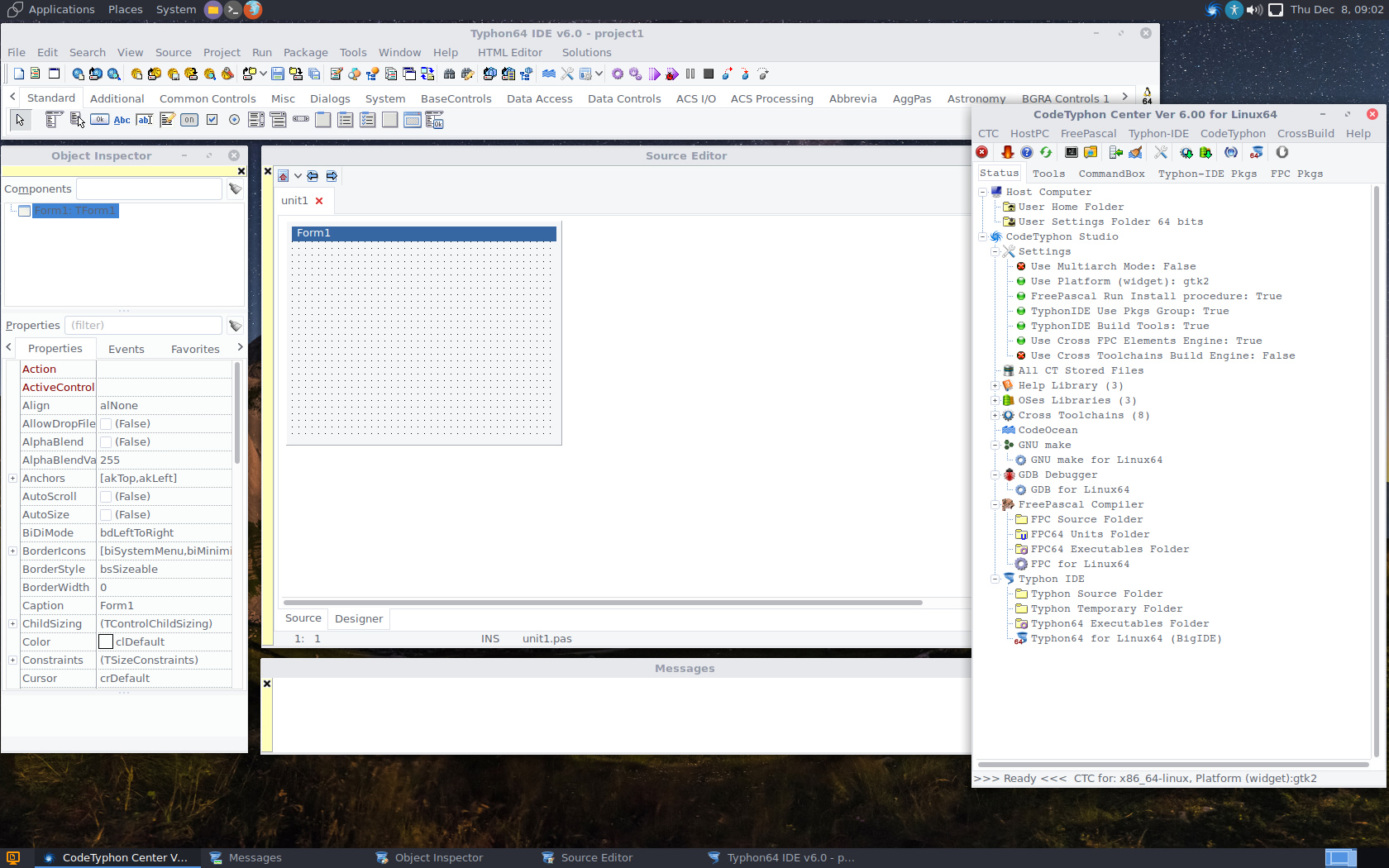This screenshot has height=868, width=1389.
Task: Expand Help Library node in Status tree
Action: click(995, 386)
